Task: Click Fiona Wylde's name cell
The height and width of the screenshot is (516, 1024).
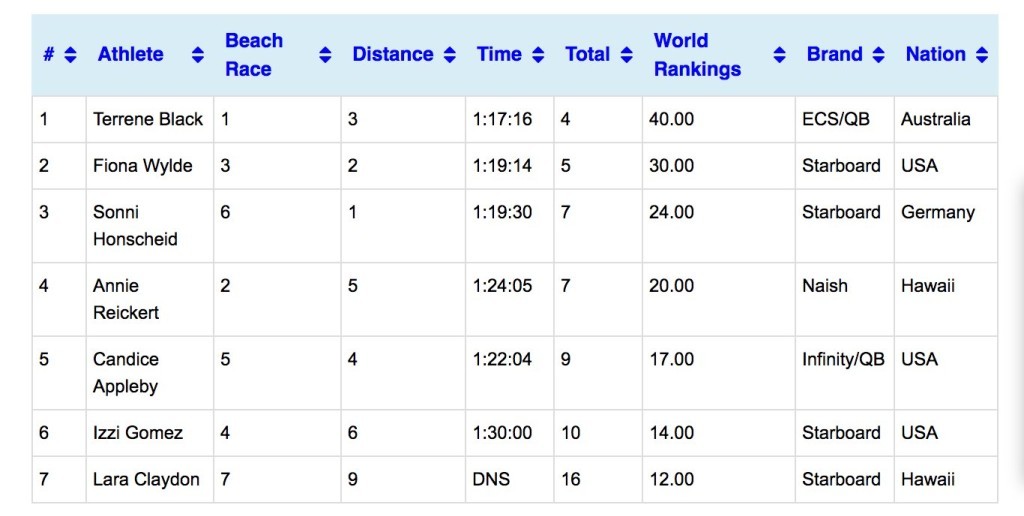Action: coord(143,166)
